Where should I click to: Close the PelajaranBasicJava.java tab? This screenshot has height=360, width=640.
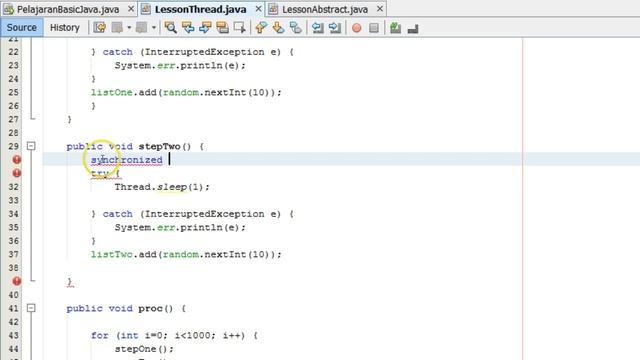point(131,9)
